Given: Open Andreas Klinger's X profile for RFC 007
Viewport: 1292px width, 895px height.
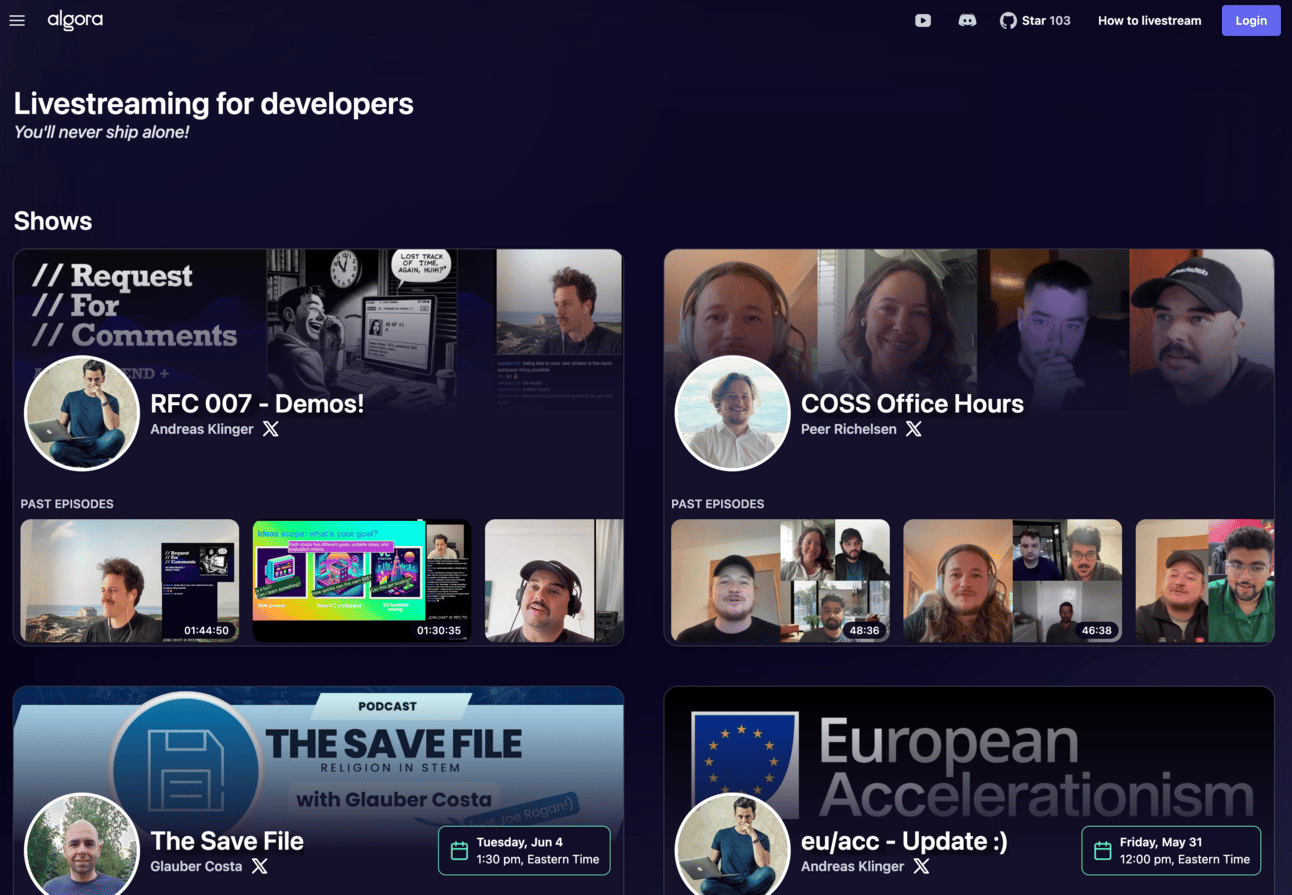Looking at the screenshot, I should 271,429.
